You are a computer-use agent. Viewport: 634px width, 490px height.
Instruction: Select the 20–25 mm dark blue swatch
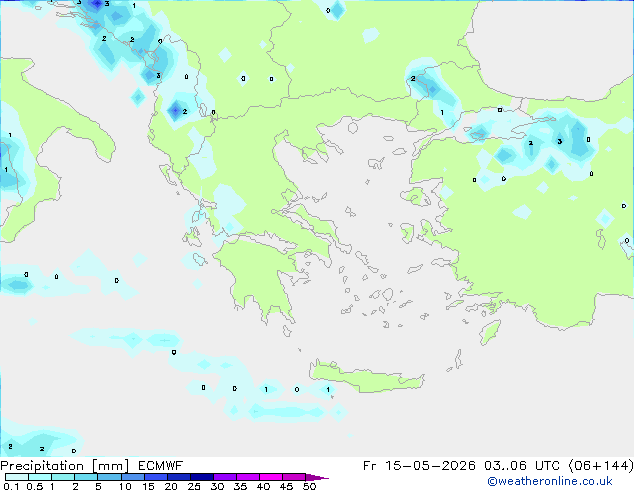(x=179, y=477)
